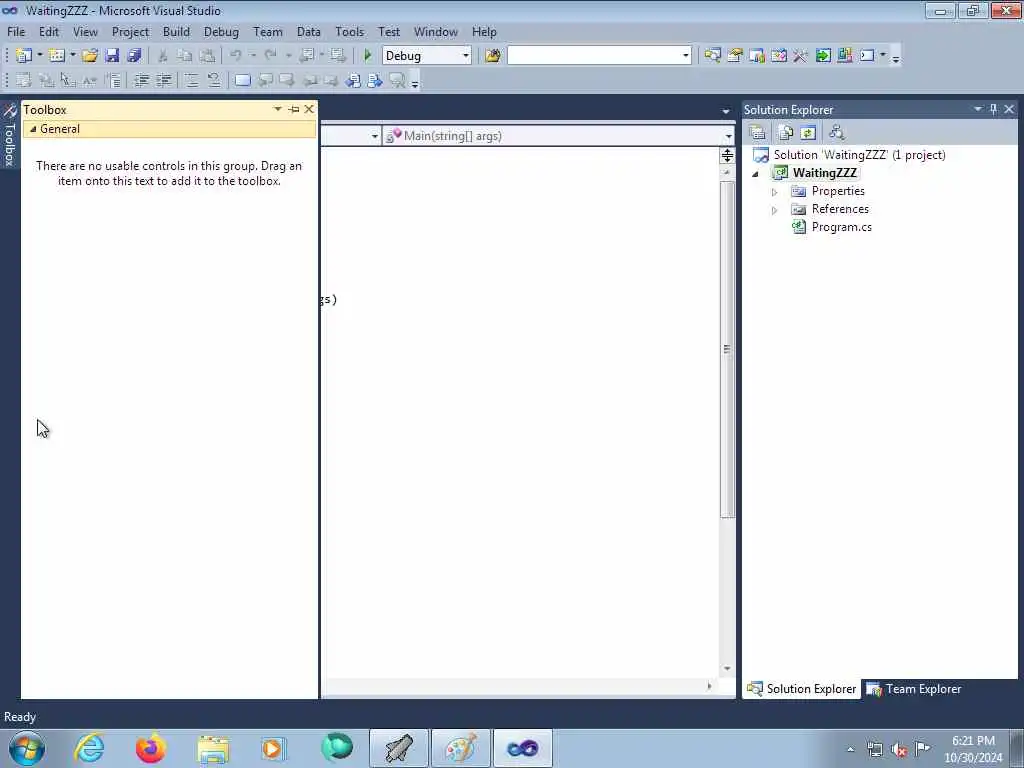Select the Solution Explorer bottom tab
The width and height of the screenshot is (1024, 768).
(x=801, y=689)
